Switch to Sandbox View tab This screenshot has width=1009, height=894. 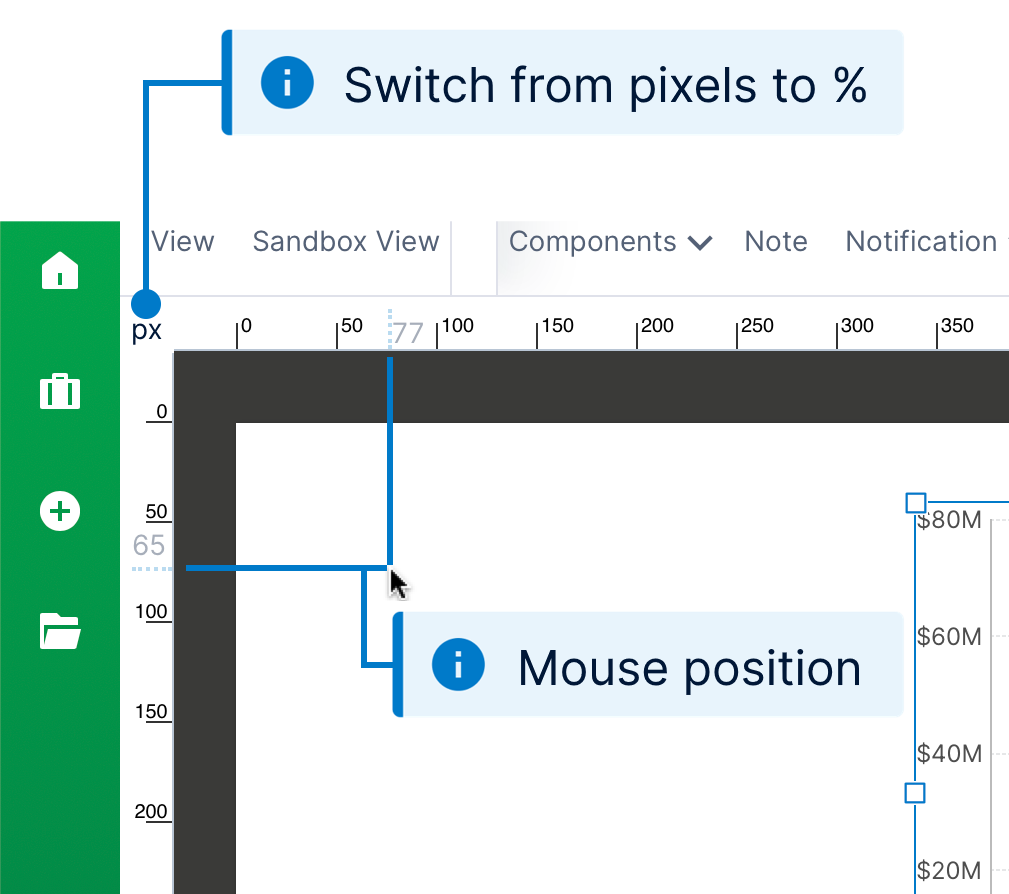346,241
